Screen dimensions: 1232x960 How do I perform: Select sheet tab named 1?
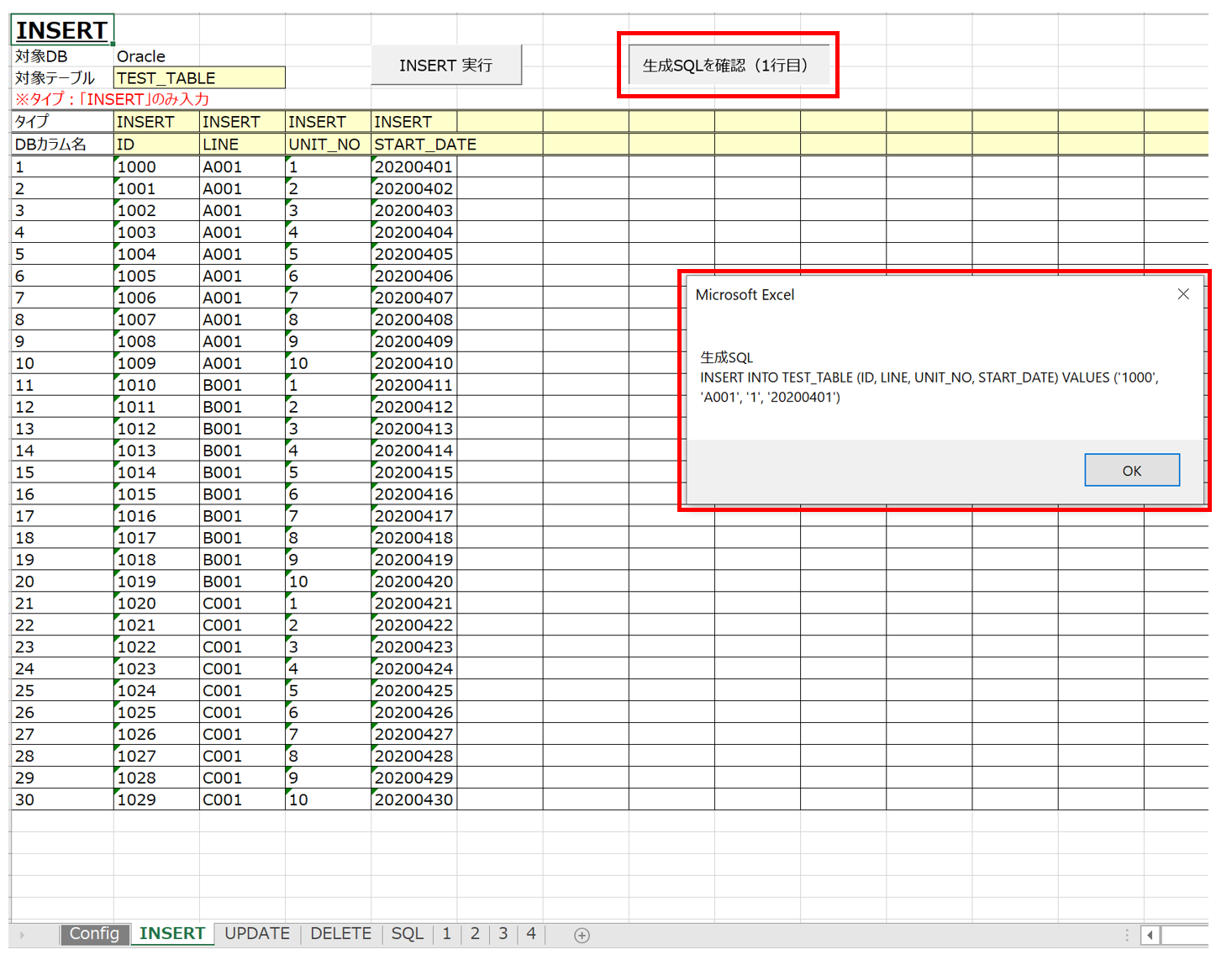[446, 934]
